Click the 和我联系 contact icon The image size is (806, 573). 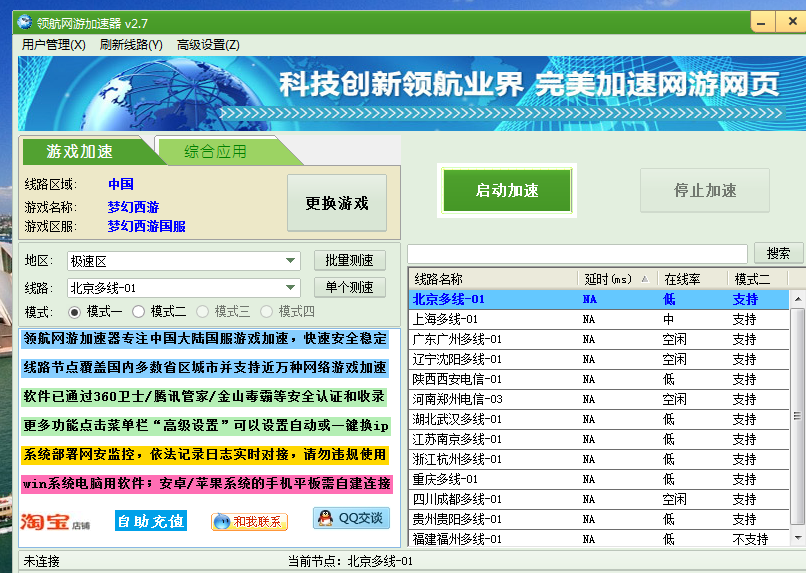[x=249, y=521]
